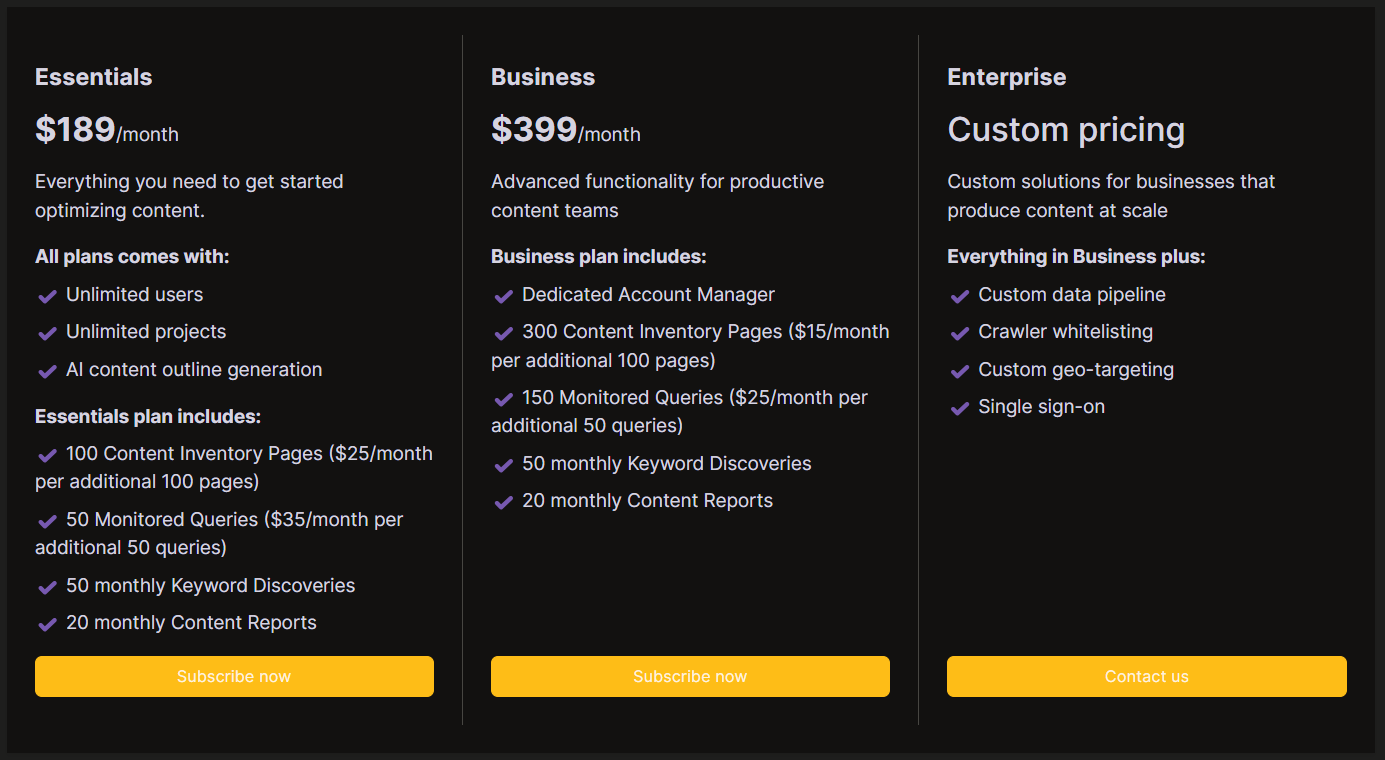Click the checkmark beside Crawler whitelisting
The width and height of the screenshot is (1385, 760).
click(959, 333)
